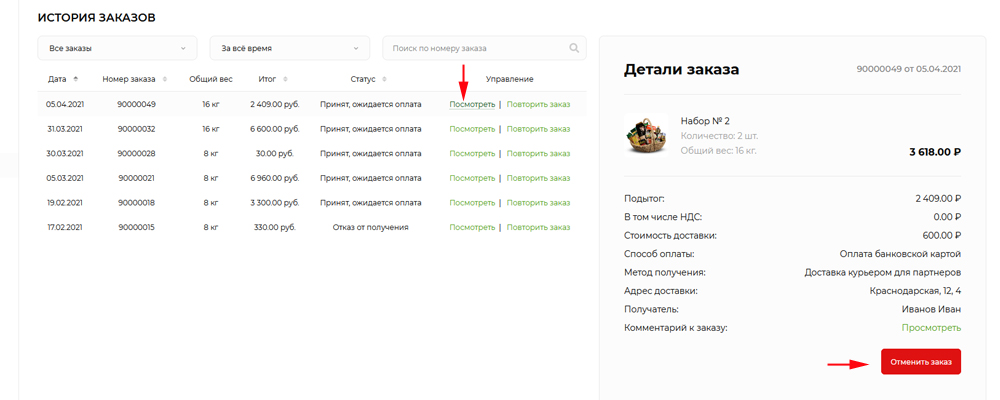Viewport: 1000px width, 400px height.
Task: View the declined order 90000015
Action: [472, 227]
